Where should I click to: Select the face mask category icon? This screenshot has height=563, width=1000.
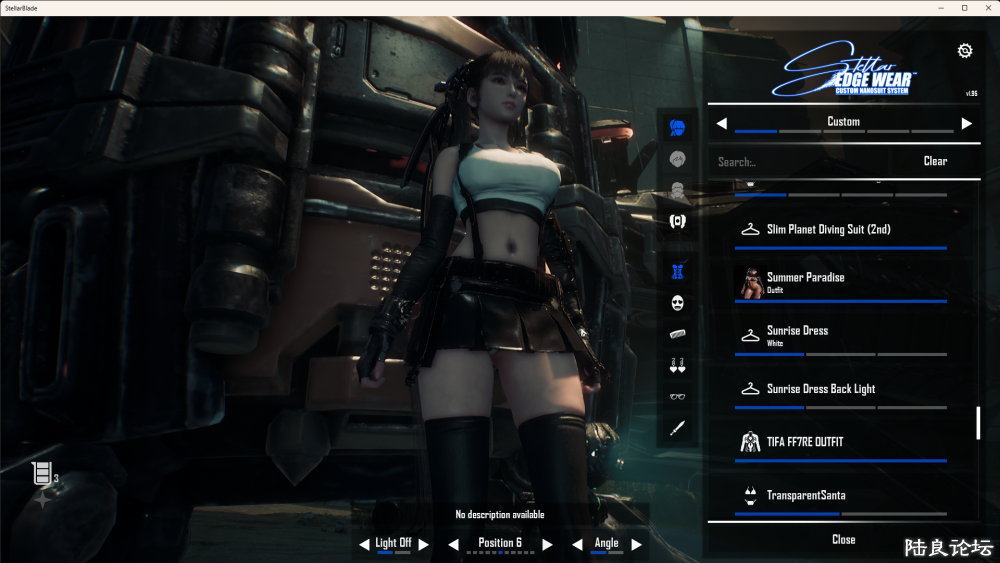[x=677, y=303]
